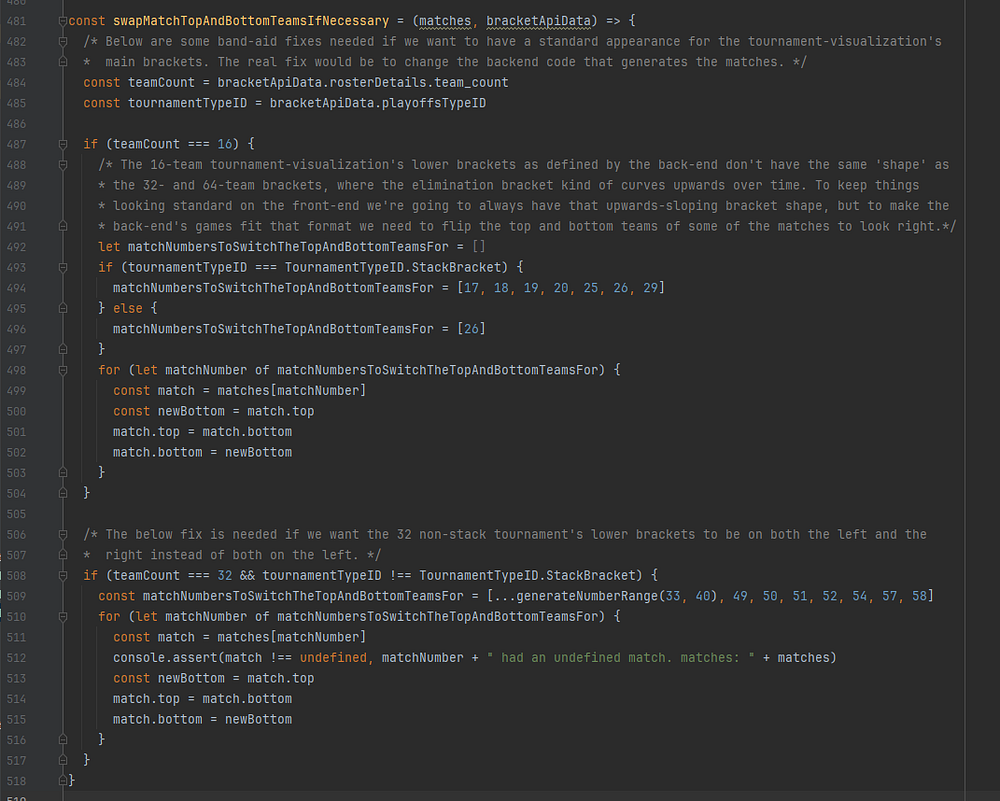This screenshot has height=801, width=1000.
Task: Collapse the comment fold marker at line 506
Action: coord(63,534)
